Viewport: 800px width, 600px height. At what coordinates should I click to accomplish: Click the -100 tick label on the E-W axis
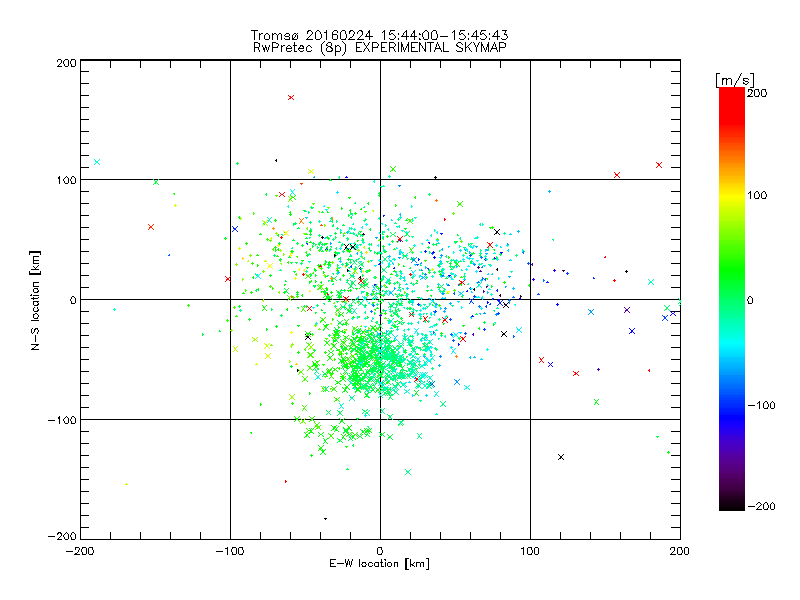point(230,551)
